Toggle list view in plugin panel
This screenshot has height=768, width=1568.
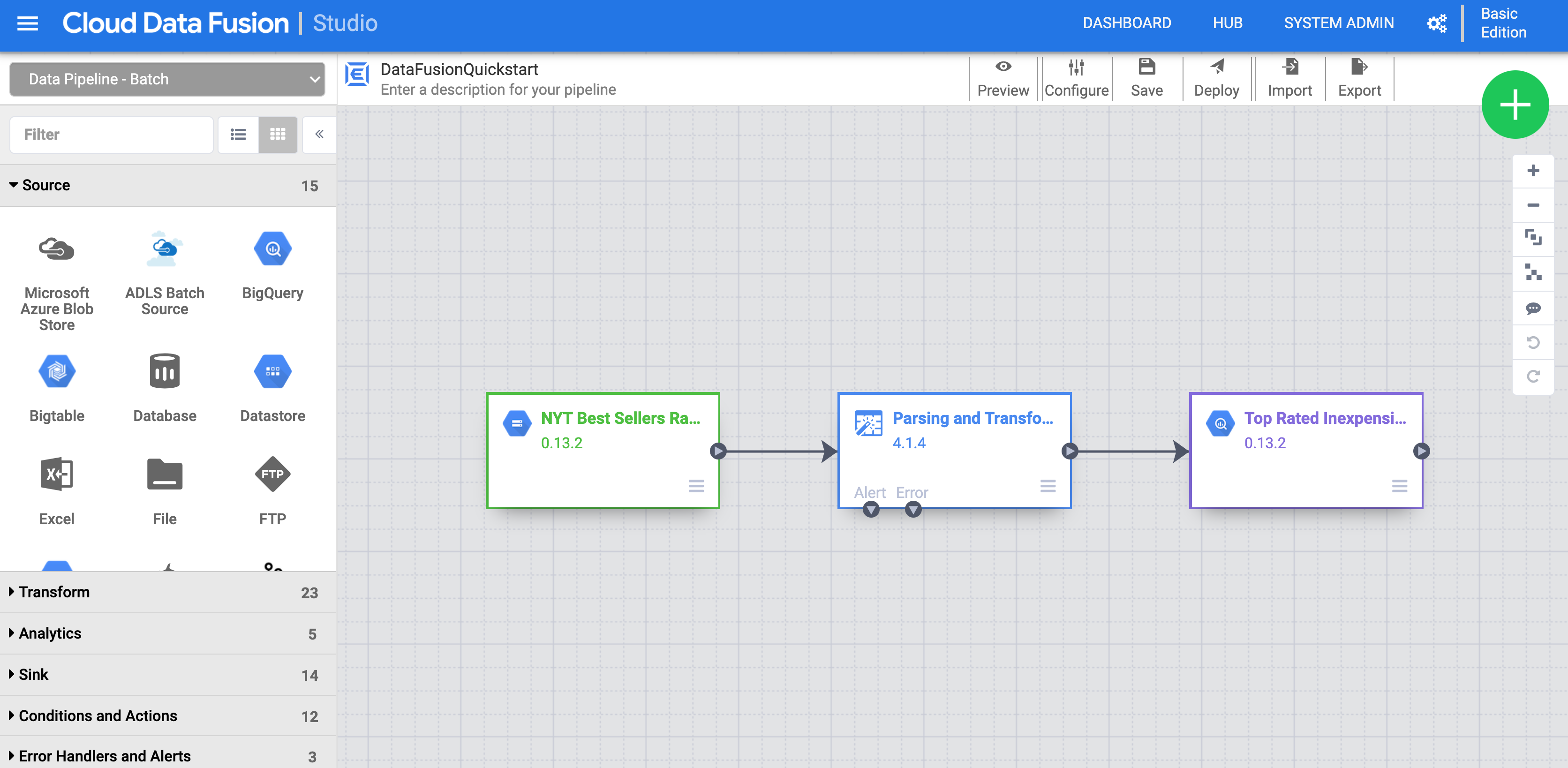[x=239, y=134]
